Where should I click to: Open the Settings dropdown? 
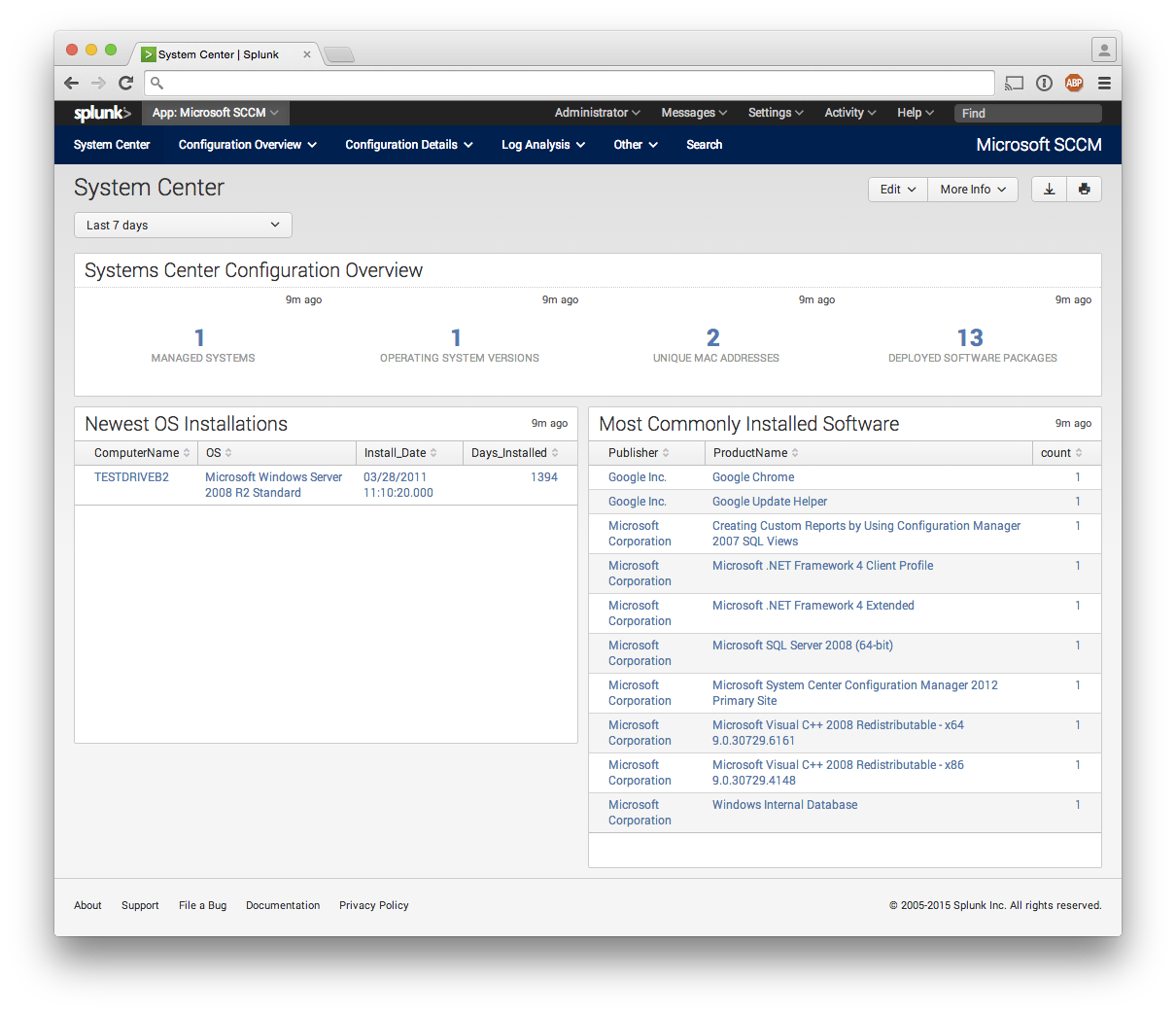[776, 113]
